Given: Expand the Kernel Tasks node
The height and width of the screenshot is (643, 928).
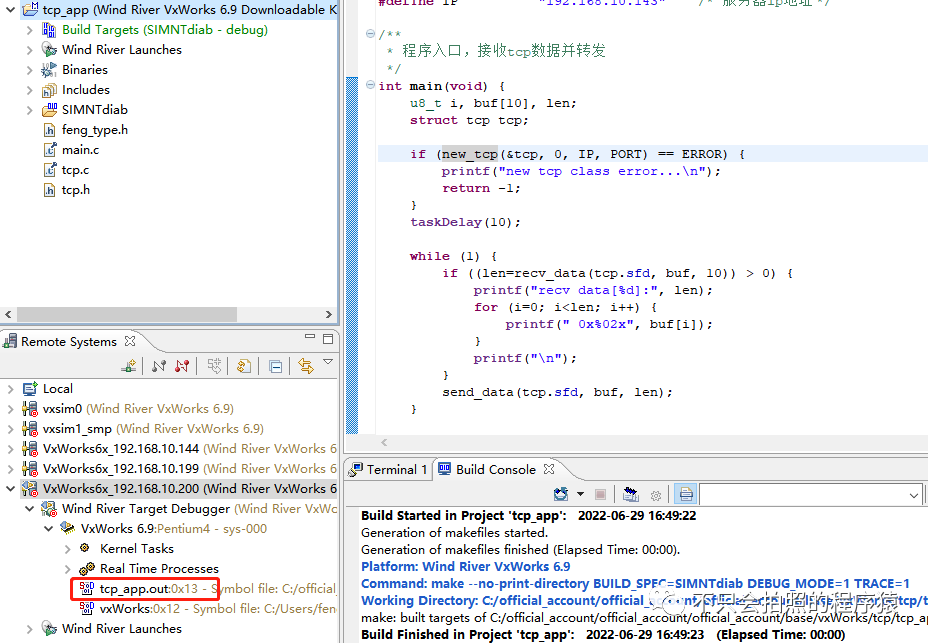Looking at the screenshot, I should (68, 549).
